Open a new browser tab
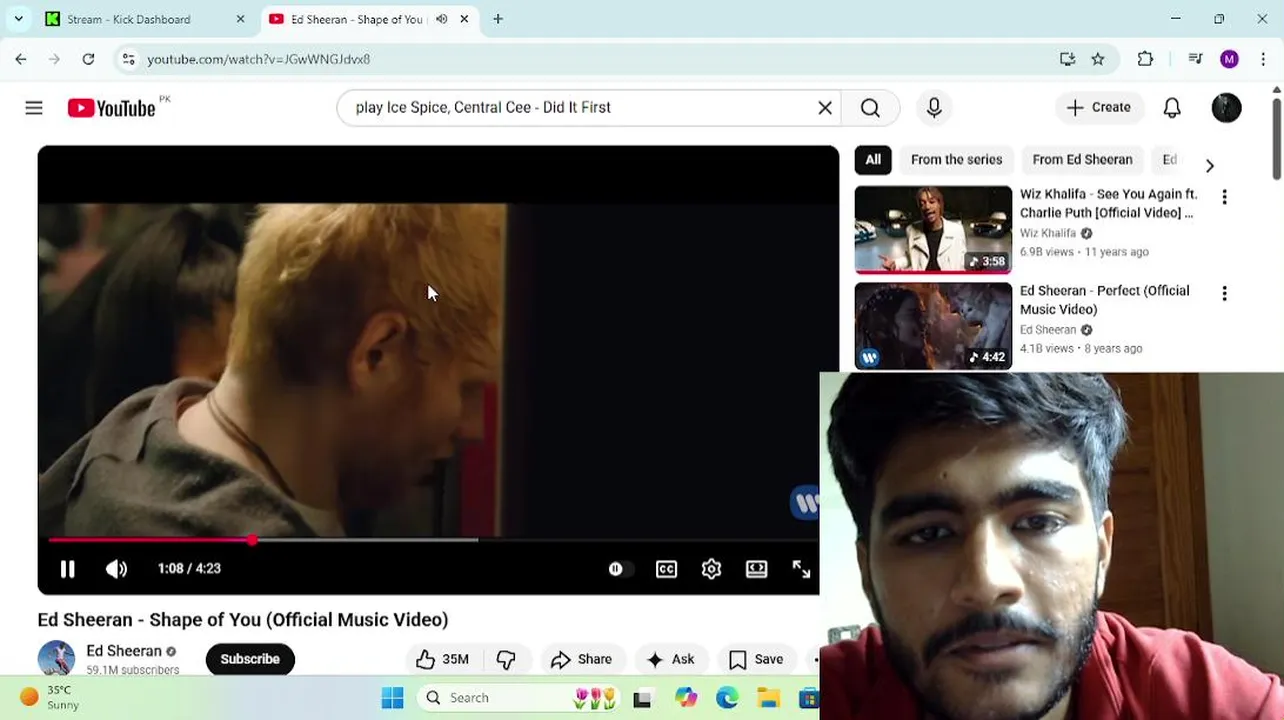 coord(498,19)
